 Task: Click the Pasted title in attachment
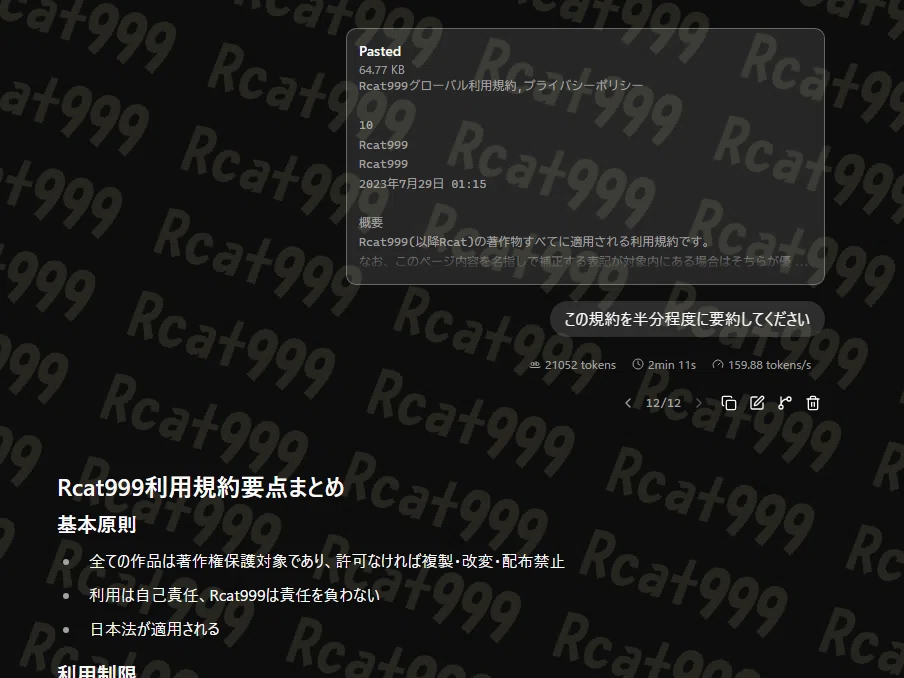point(380,51)
